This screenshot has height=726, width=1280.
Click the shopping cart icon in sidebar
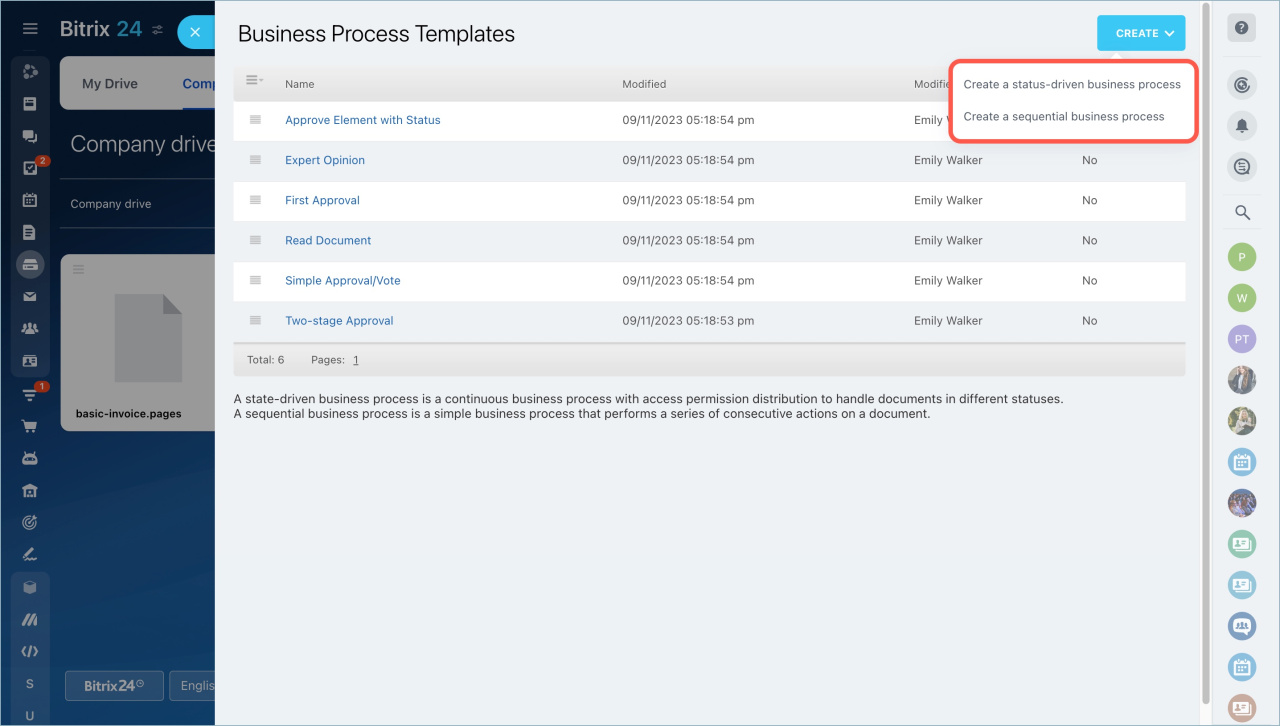(x=30, y=426)
